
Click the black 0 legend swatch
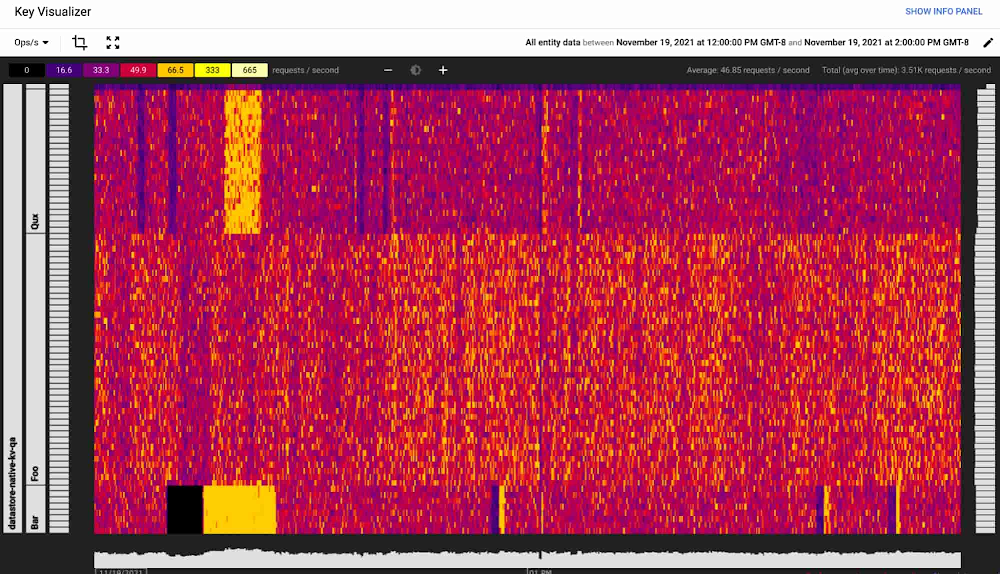(x=27, y=70)
